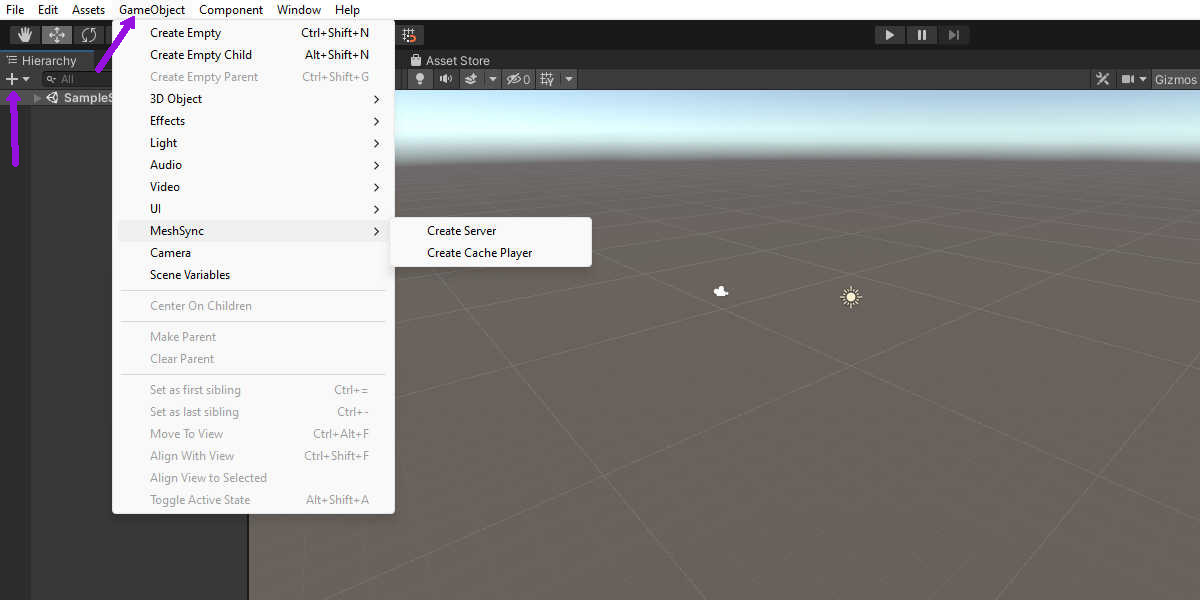
Task: Toggle scene audio speaker icon
Action: click(445, 79)
